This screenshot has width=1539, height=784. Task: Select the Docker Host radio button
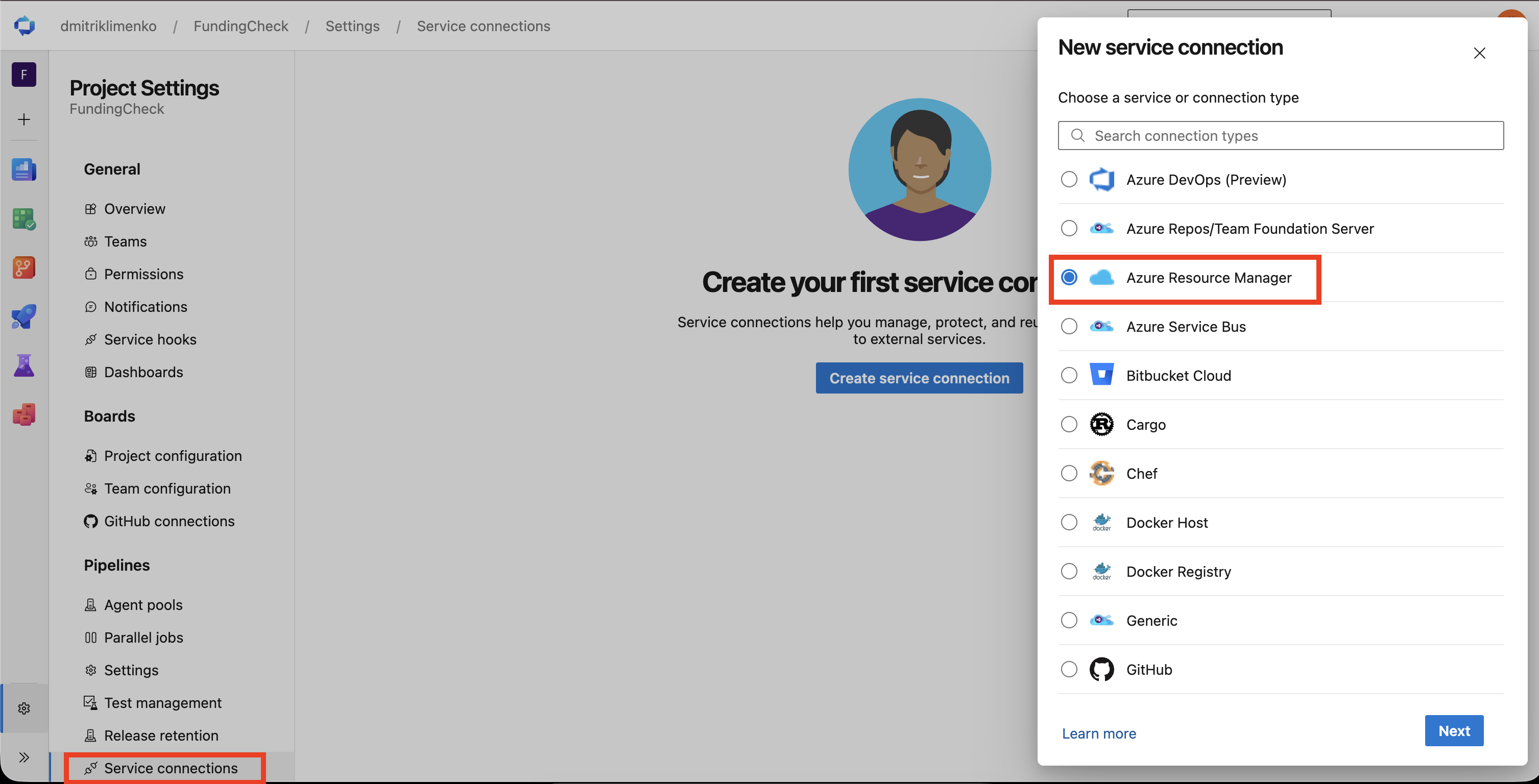tap(1069, 522)
